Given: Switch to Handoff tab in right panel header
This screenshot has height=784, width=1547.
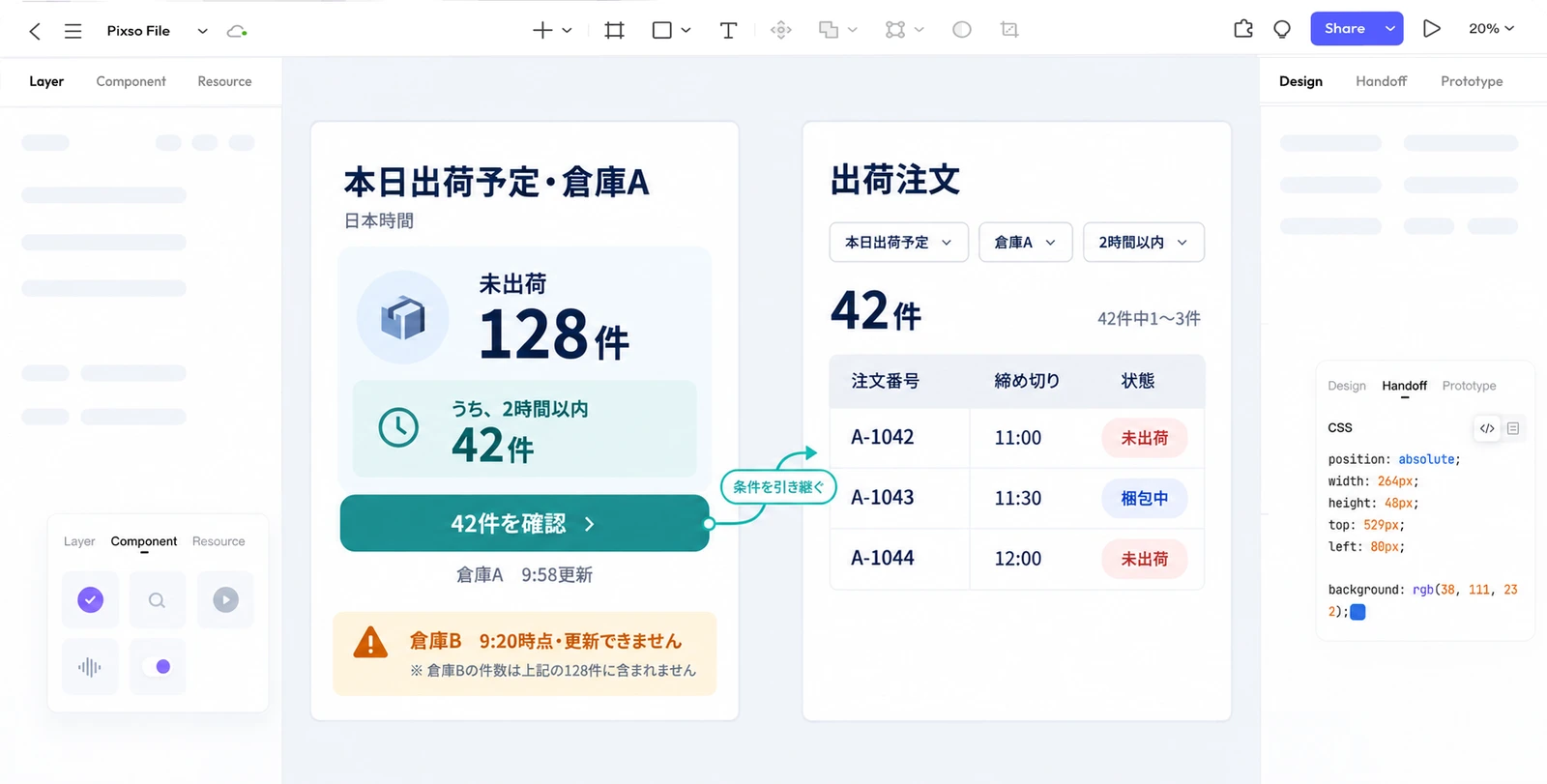Looking at the screenshot, I should click(x=1381, y=81).
